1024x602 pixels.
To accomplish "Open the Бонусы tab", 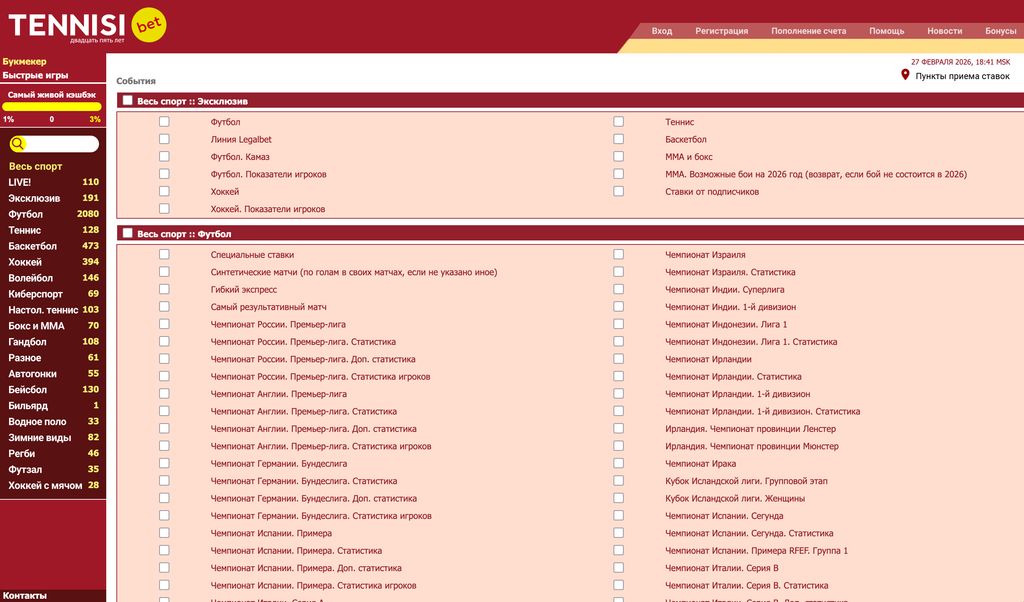I will coord(1000,31).
